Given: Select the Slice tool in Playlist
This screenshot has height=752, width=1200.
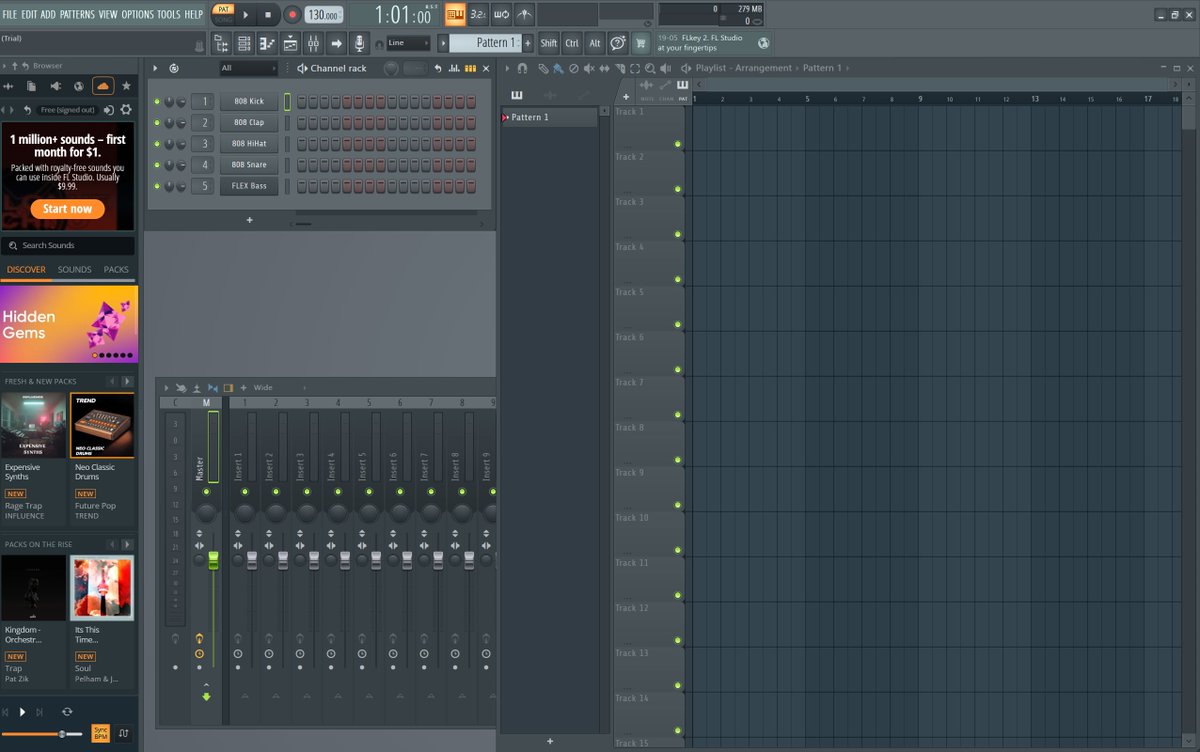Looking at the screenshot, I should pos(620,68).
